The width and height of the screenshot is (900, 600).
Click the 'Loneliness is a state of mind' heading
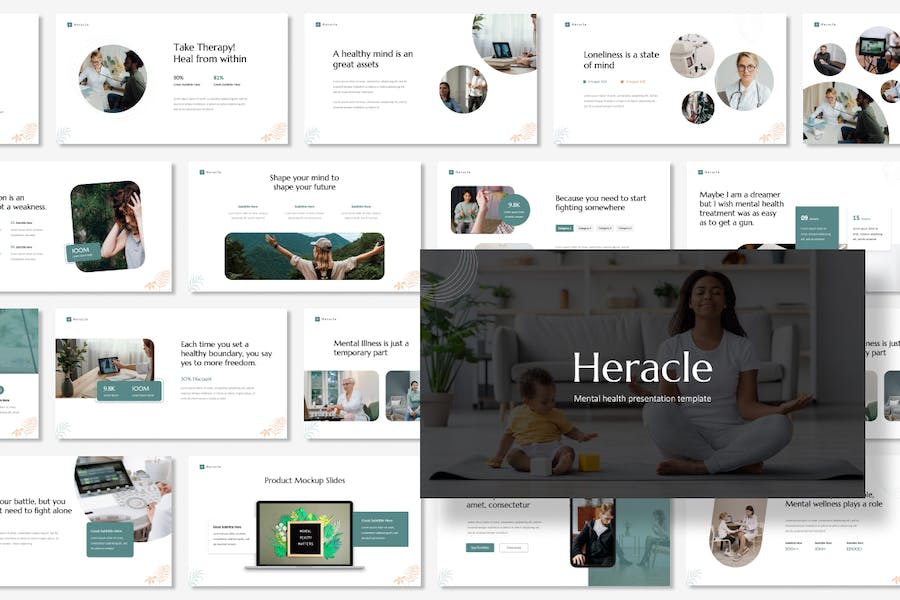pos(621,60)
